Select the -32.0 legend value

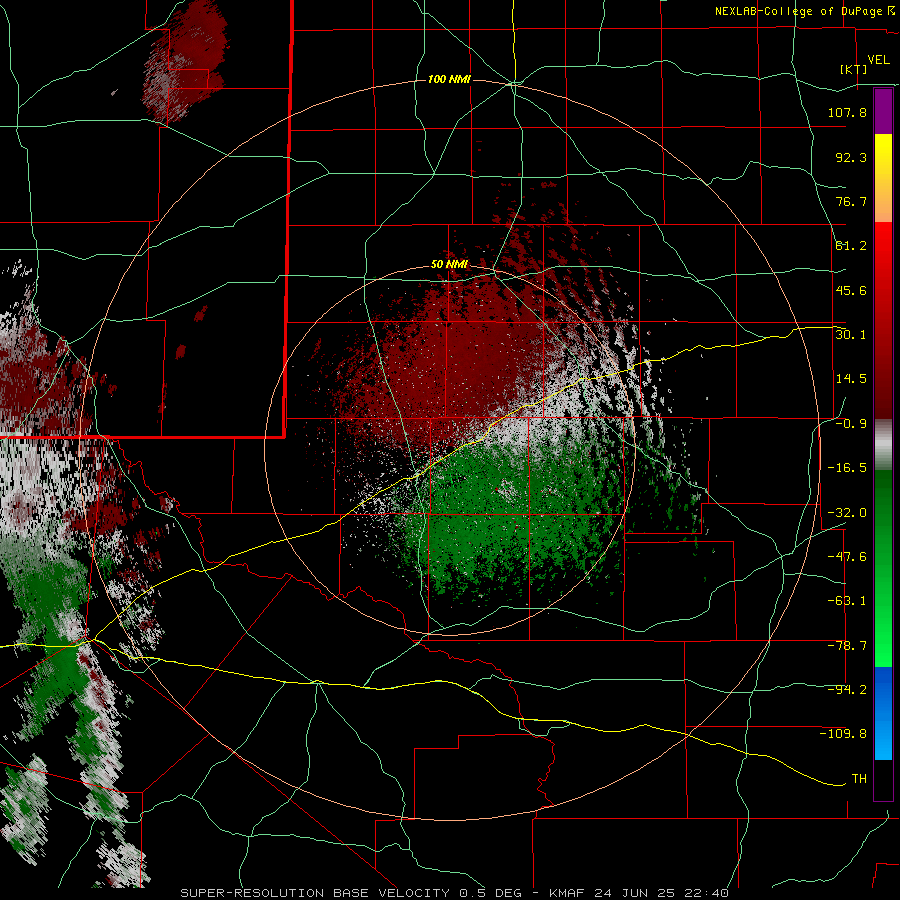[847, 513]
